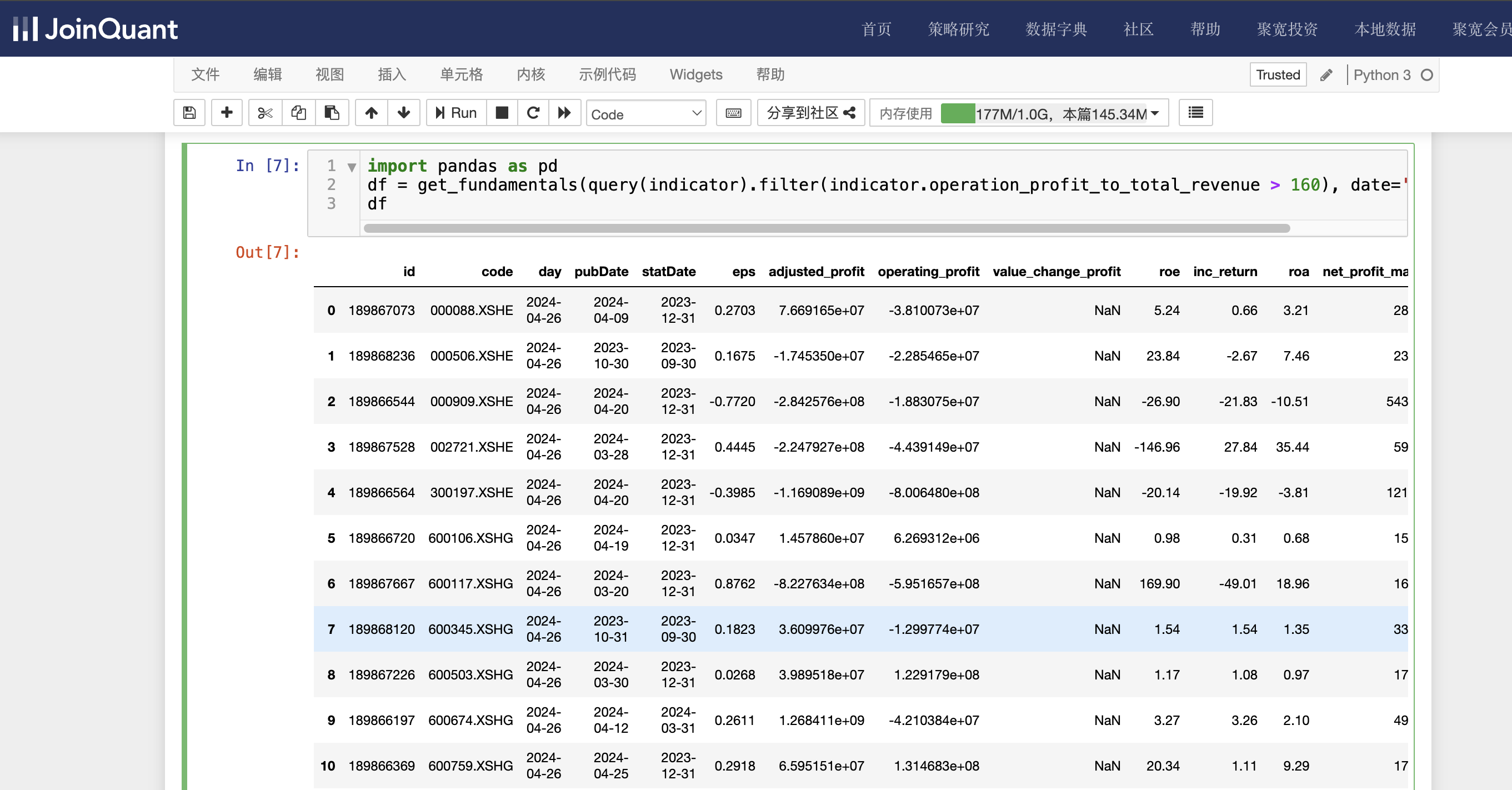This screenshot has width=1512, height=790.
Task: Share notebook via 分享到社区 button
Action: pos(810,113)
